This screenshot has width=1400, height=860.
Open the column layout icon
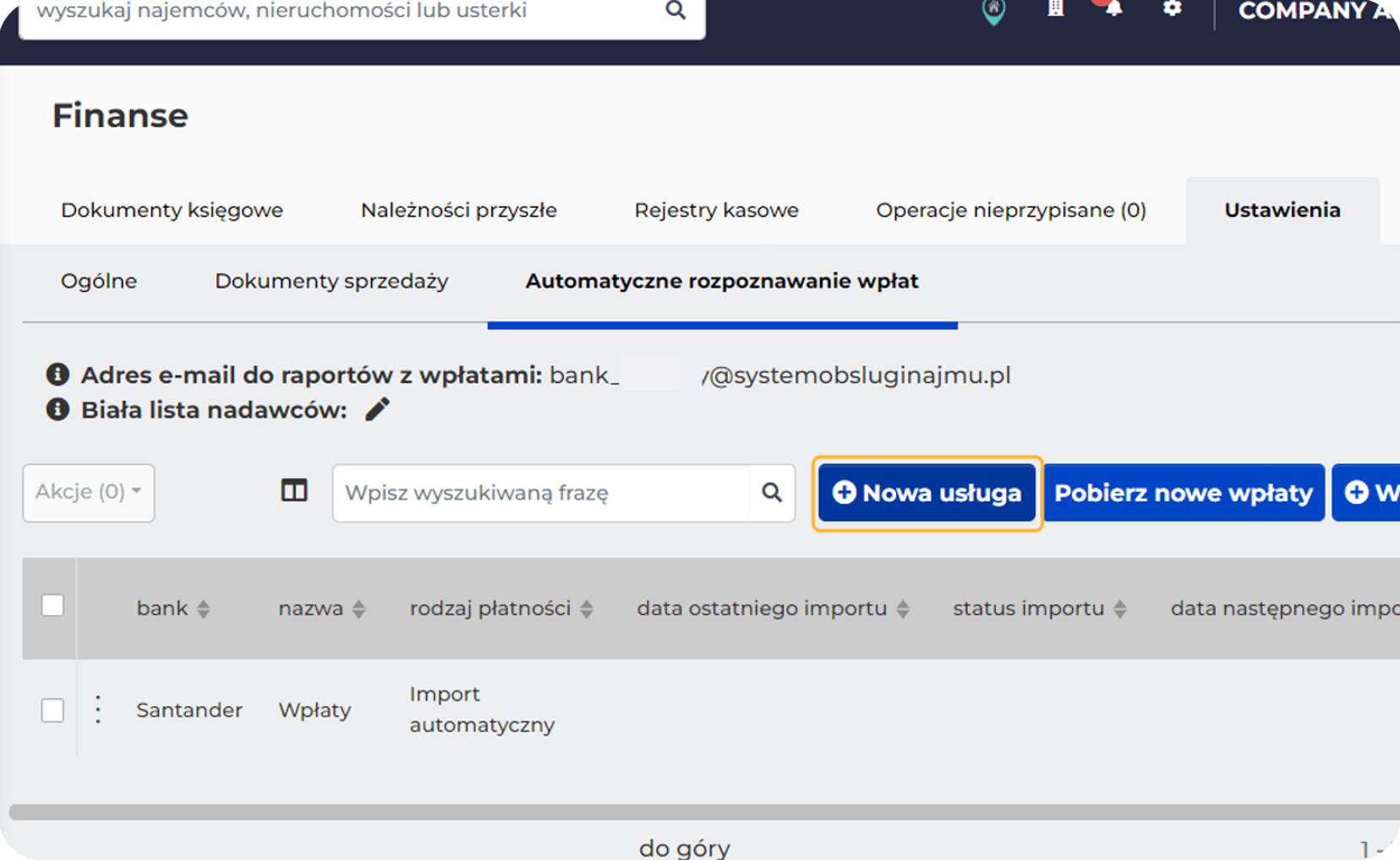(294, 491)
